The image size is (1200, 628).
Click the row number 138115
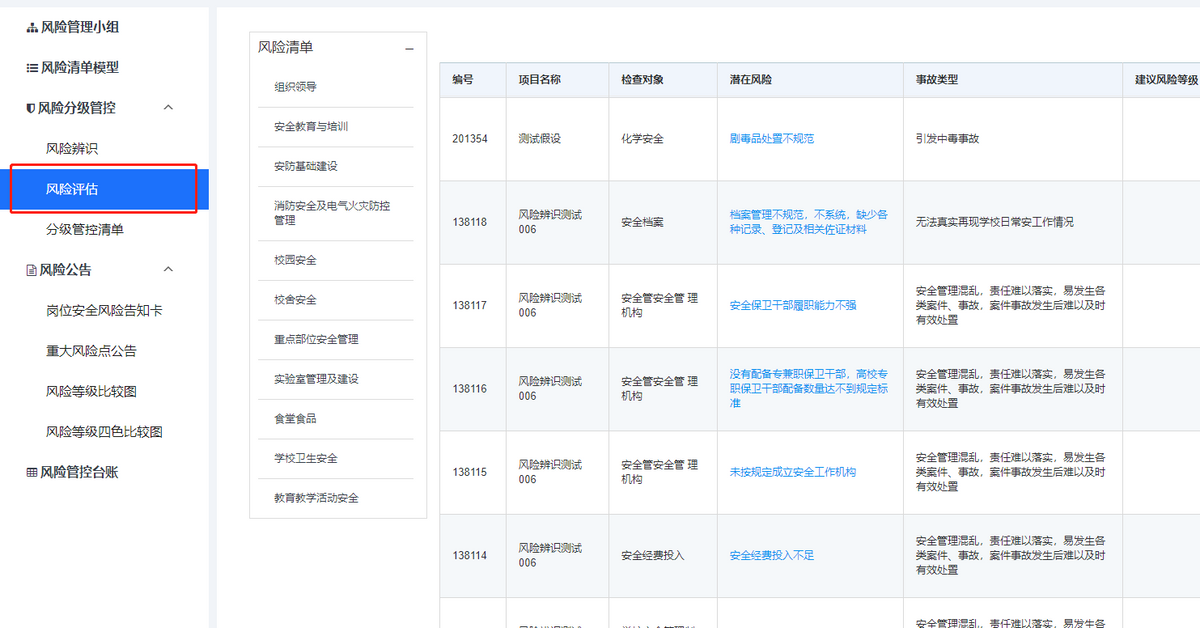(x=470, y=472)
